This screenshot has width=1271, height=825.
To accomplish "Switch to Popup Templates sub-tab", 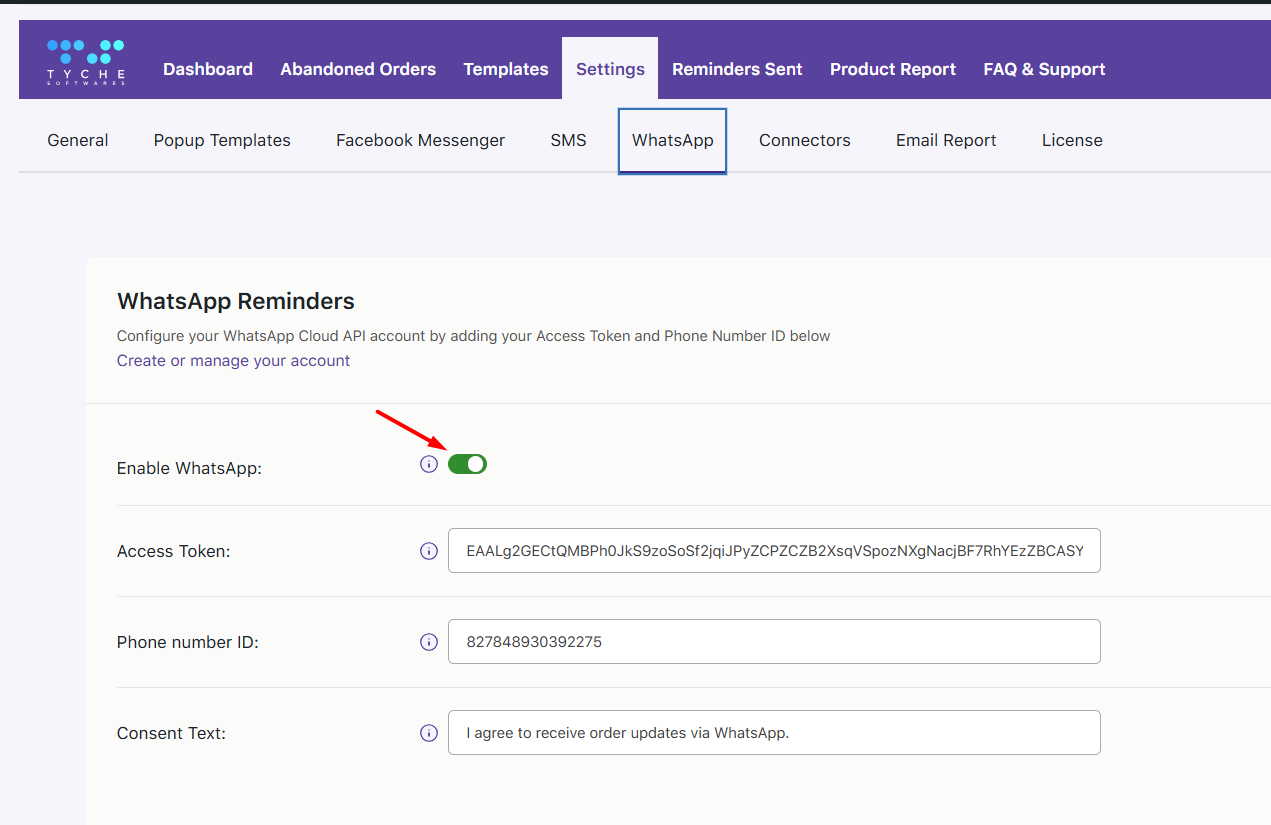I will [222, 140].
